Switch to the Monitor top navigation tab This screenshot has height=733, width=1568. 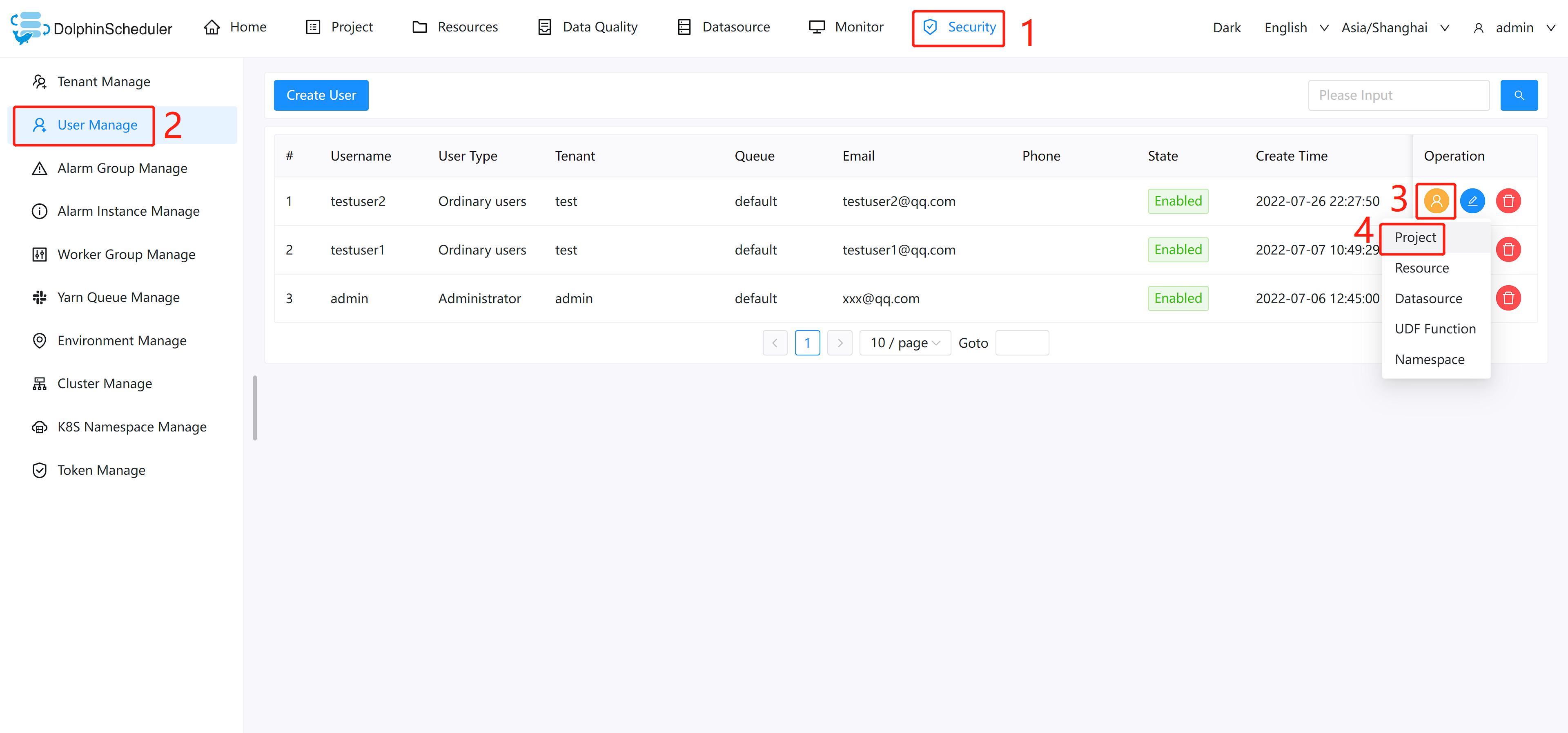coord(846,27)
